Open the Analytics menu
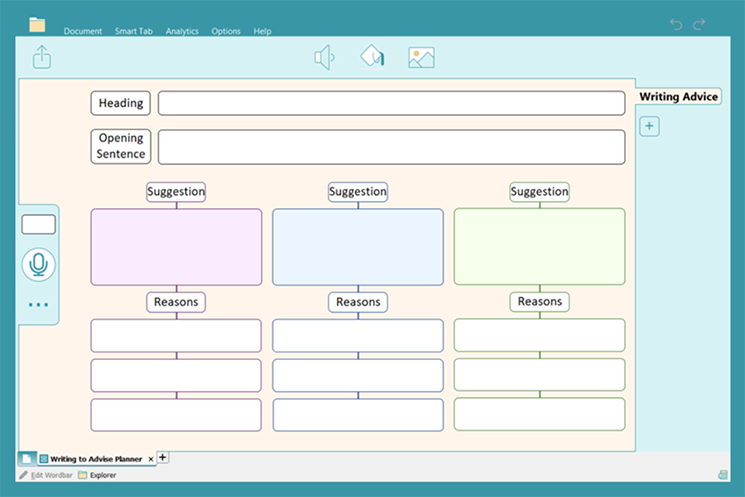The width and height of the screenshot is (745, 497). point(182,31)
